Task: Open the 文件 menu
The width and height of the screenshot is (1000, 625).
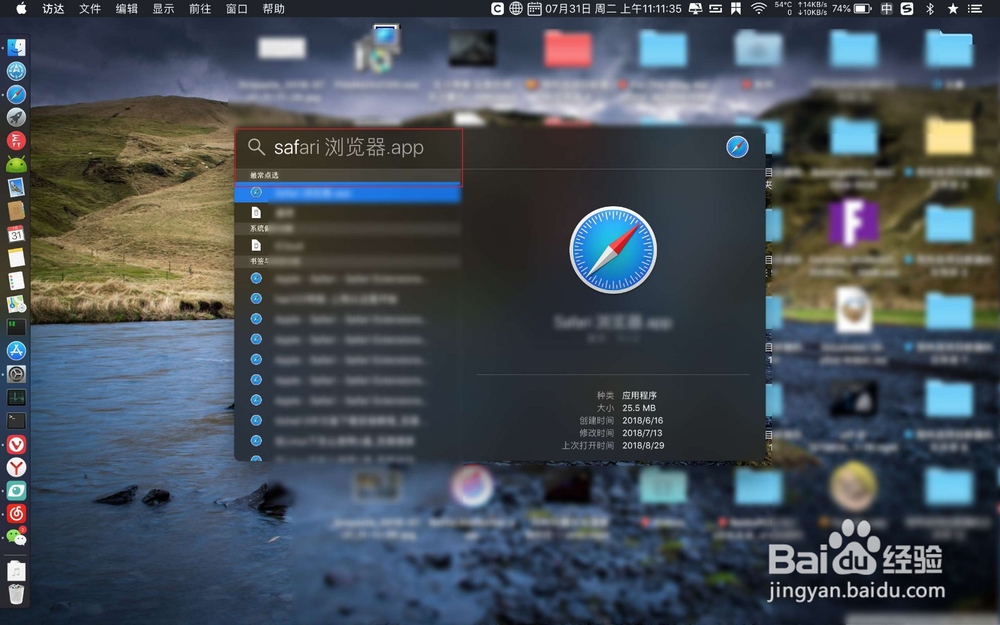Action: point(90,8)
